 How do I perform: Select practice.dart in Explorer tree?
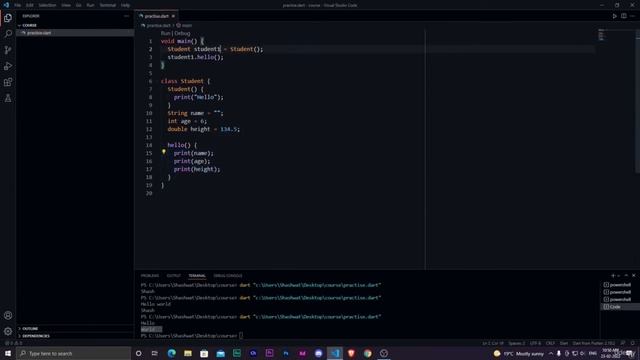(x=75, y=33)
